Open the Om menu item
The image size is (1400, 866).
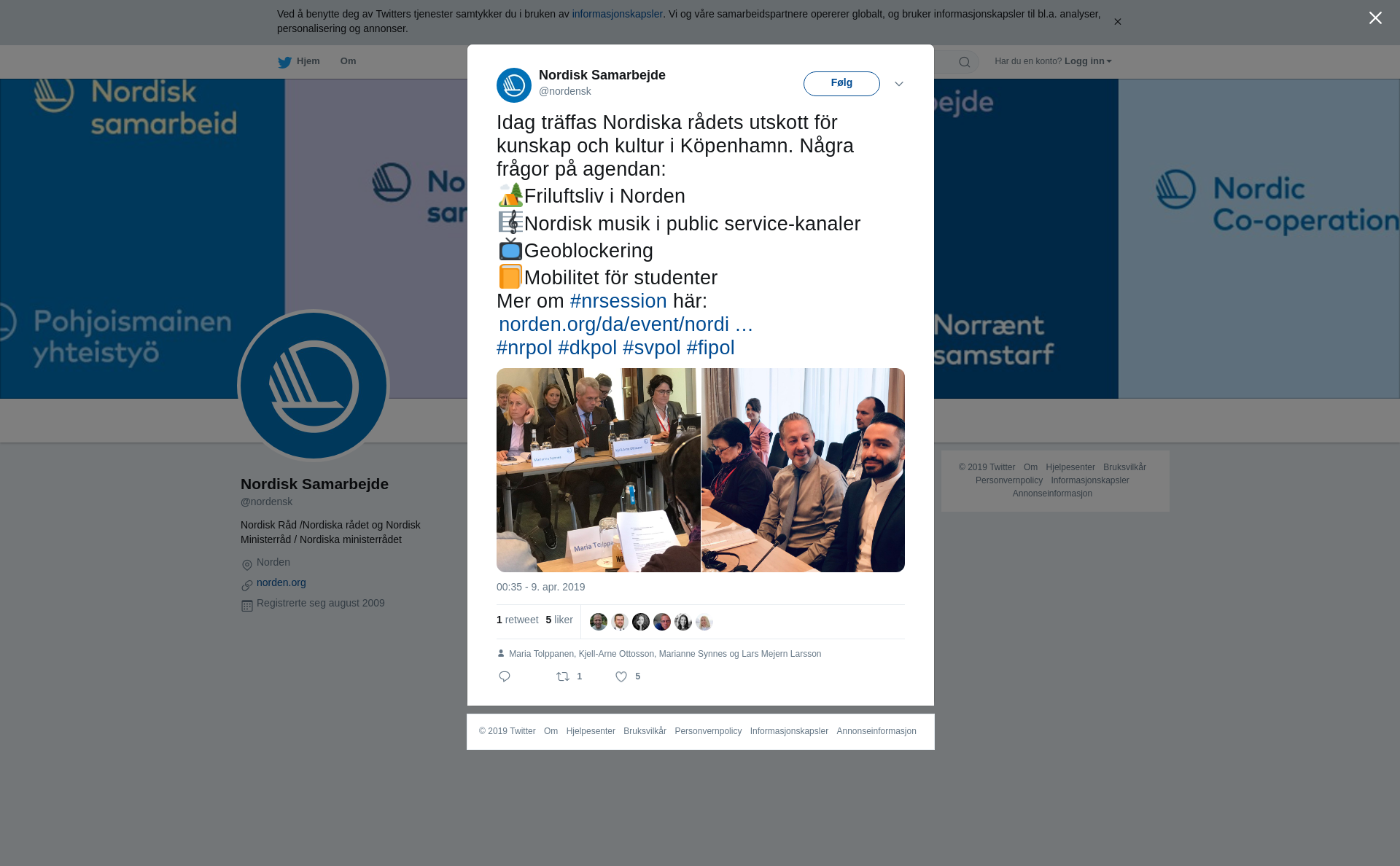point(348,61)
